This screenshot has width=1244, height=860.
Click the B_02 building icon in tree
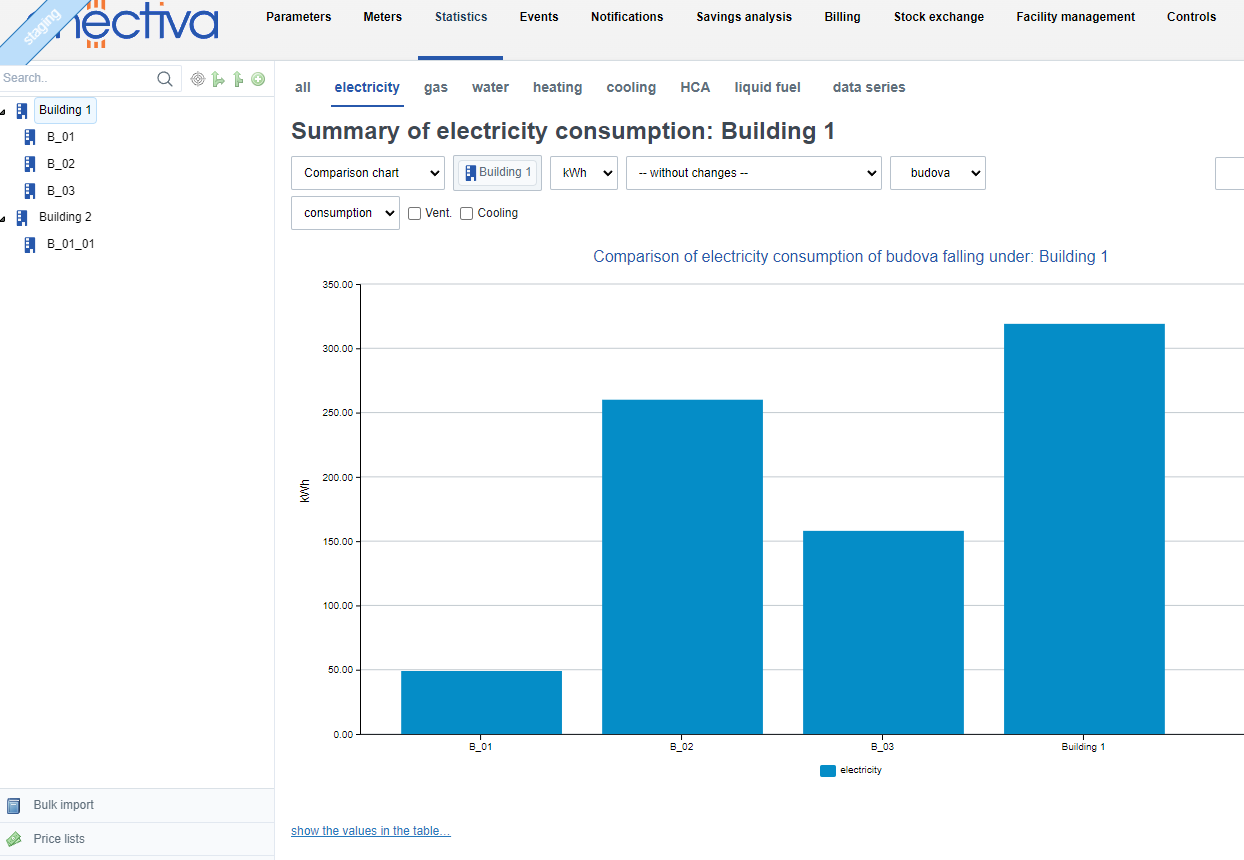pyautogui.click(x=30, y=164)
